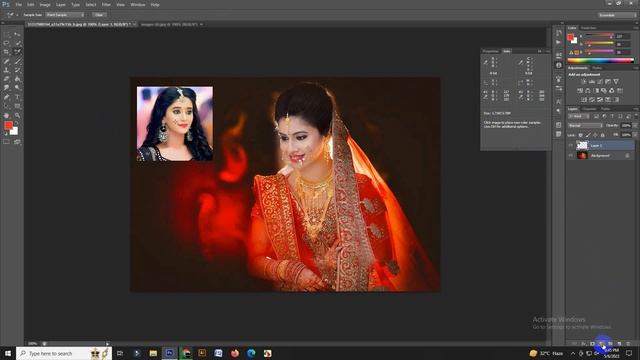
Task: Toggle lock image pixels
Action: 588,135
